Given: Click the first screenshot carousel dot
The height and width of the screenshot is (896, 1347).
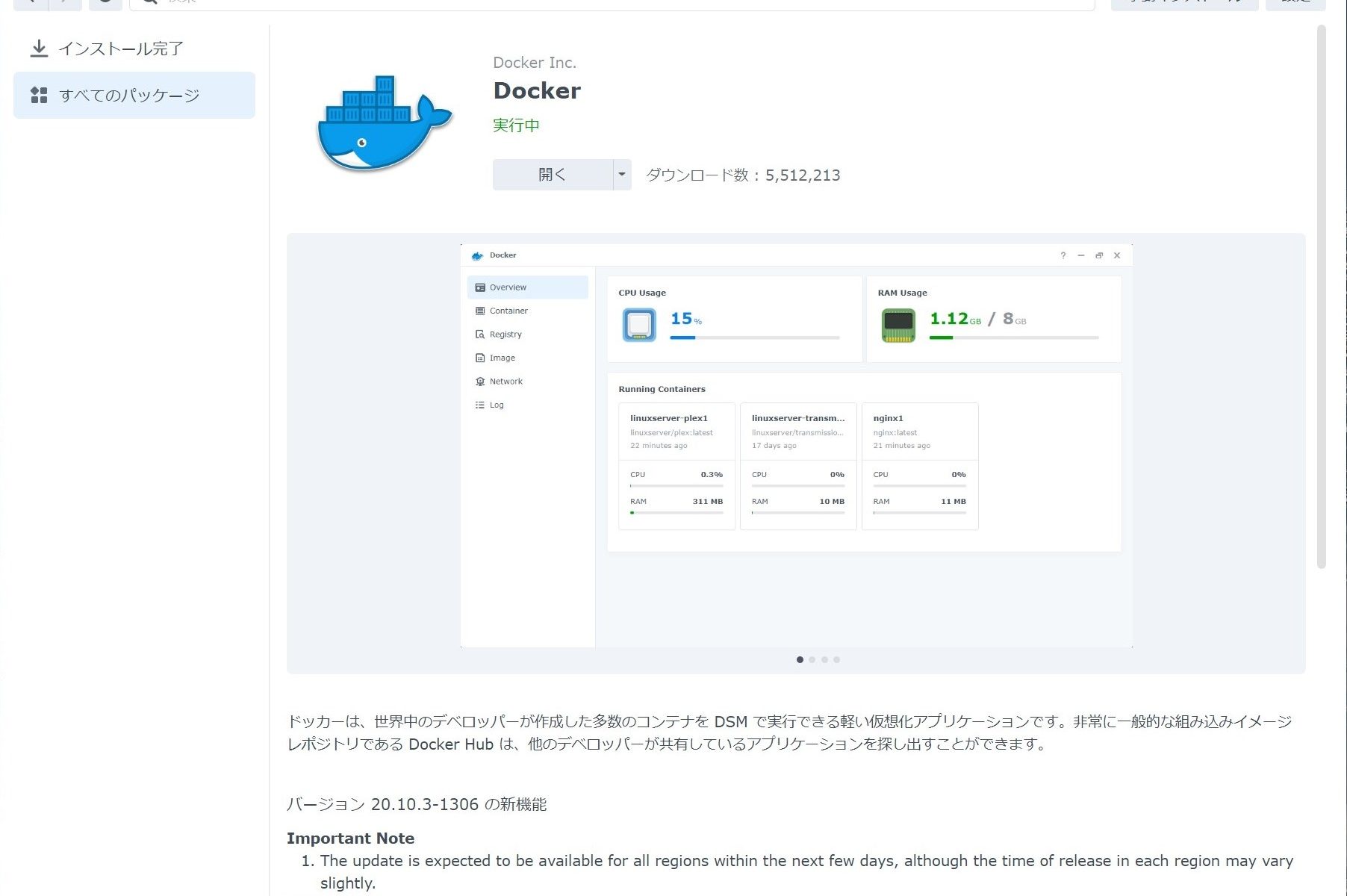Looking at the screenshot, I should coord(800,660).
